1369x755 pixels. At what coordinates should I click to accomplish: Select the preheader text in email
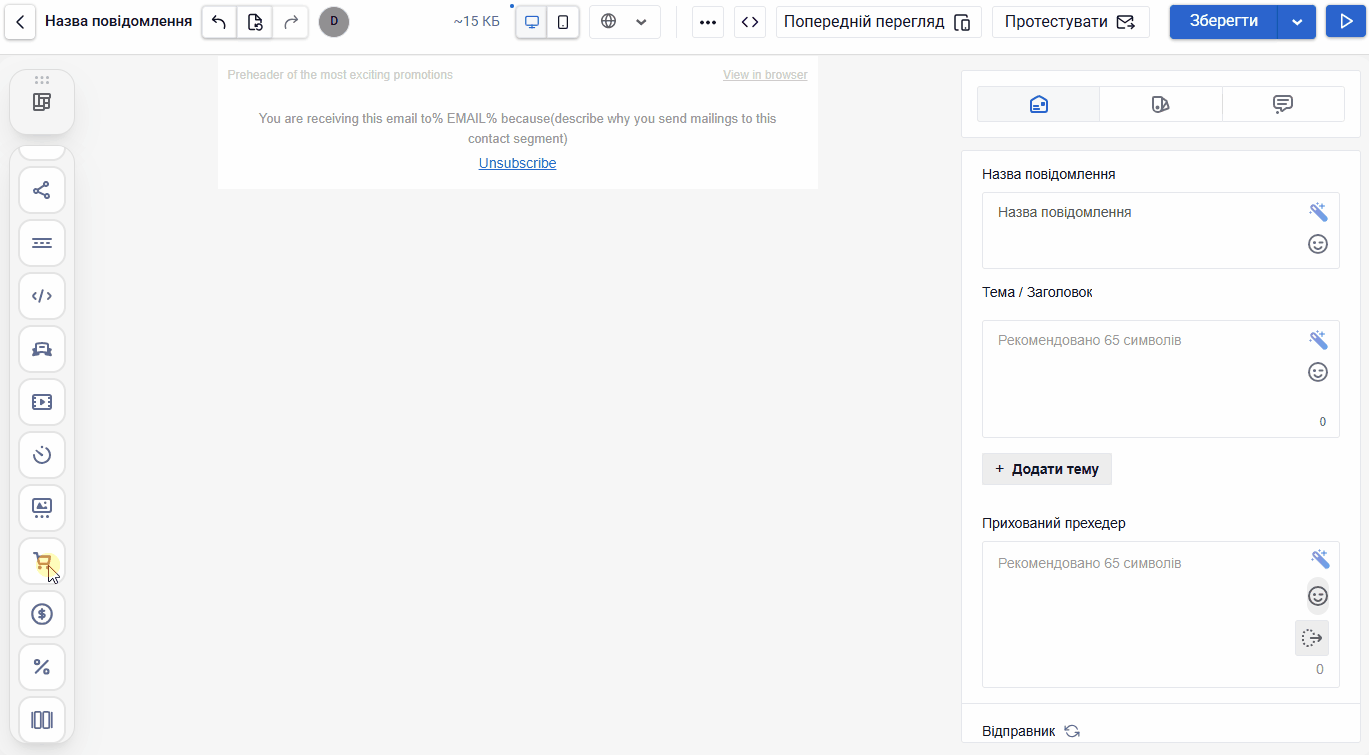(340, 75)
